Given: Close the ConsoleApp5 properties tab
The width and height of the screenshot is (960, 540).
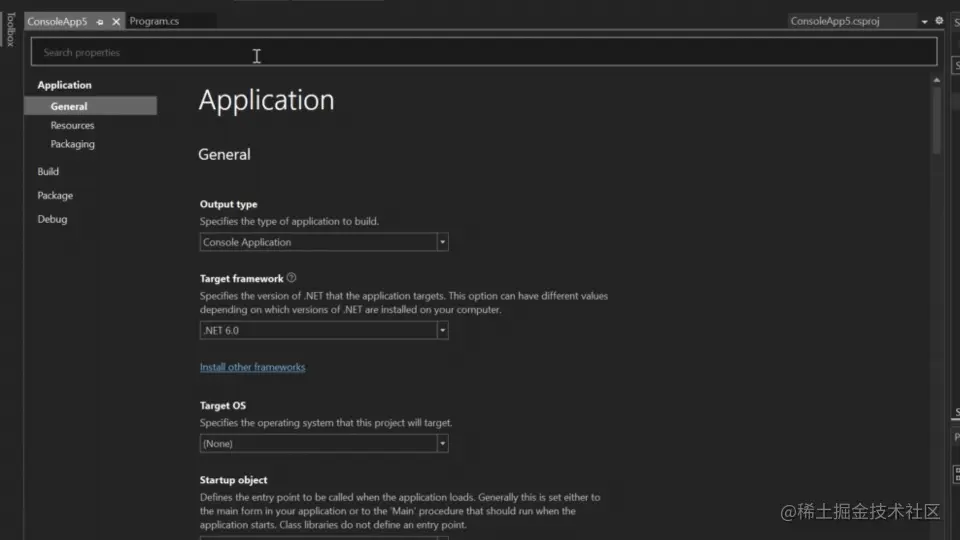Looking at the screenshot, I should click(x=116, y=21).
